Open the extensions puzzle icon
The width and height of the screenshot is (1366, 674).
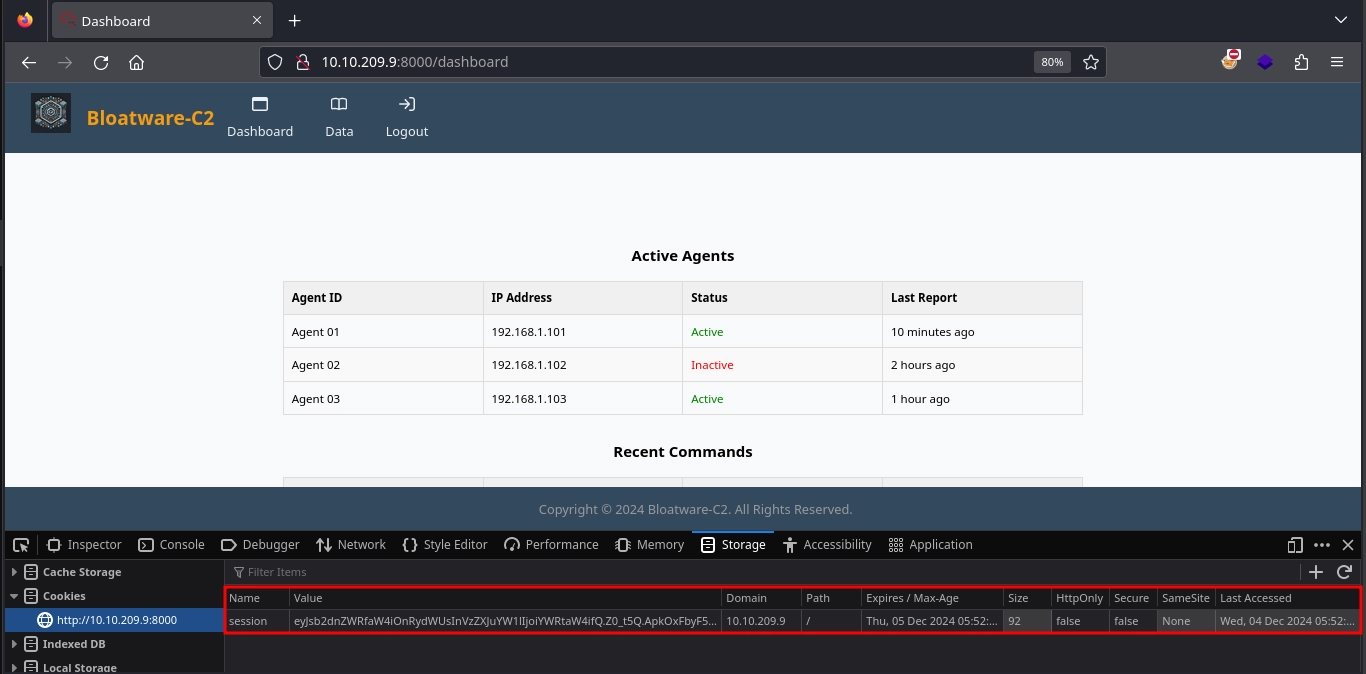1301,62
